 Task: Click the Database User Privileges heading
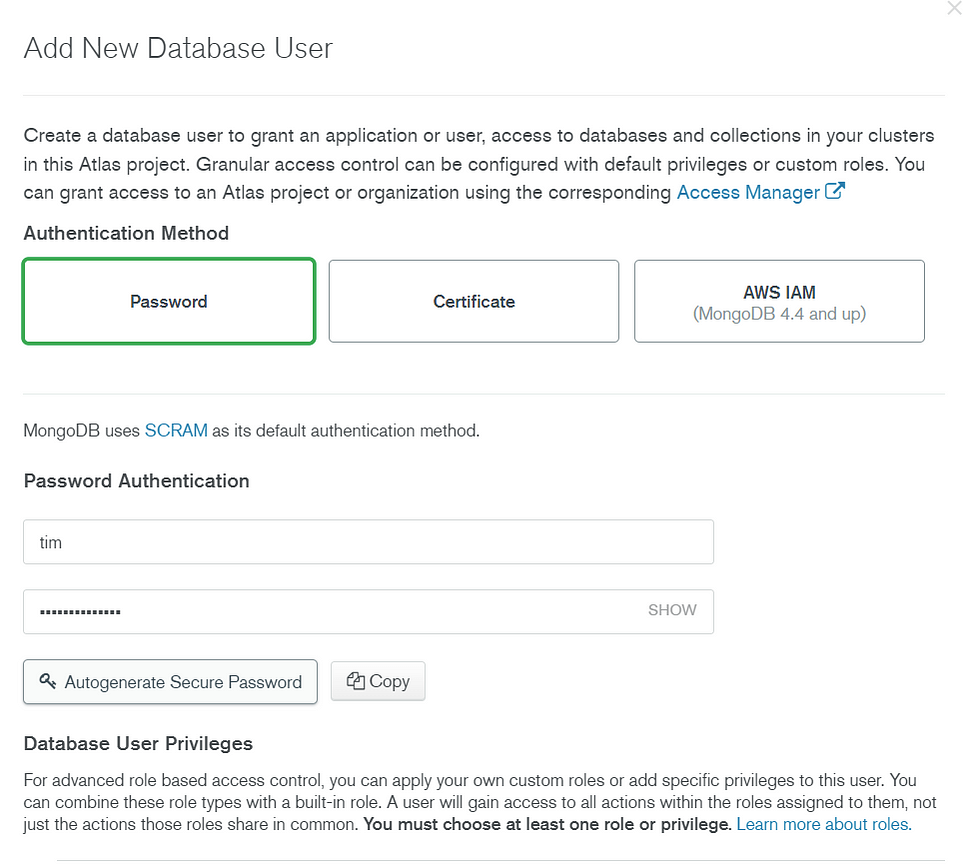pyautogui.click(x=138, y=744)
